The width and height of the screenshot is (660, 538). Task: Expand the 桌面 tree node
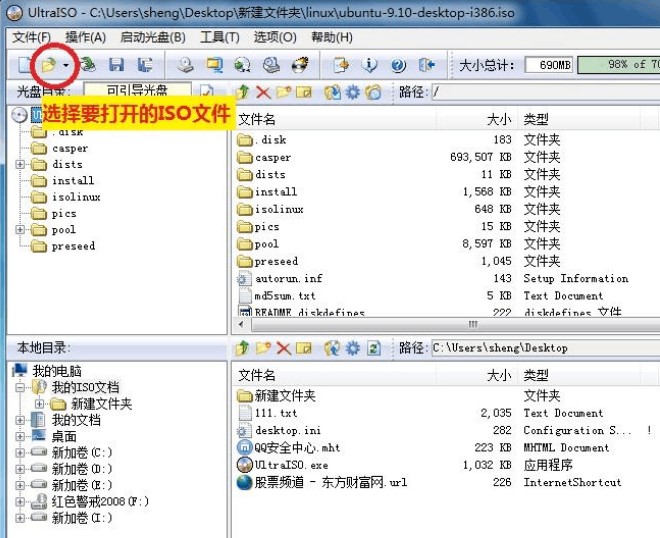(x=20, y=437)
